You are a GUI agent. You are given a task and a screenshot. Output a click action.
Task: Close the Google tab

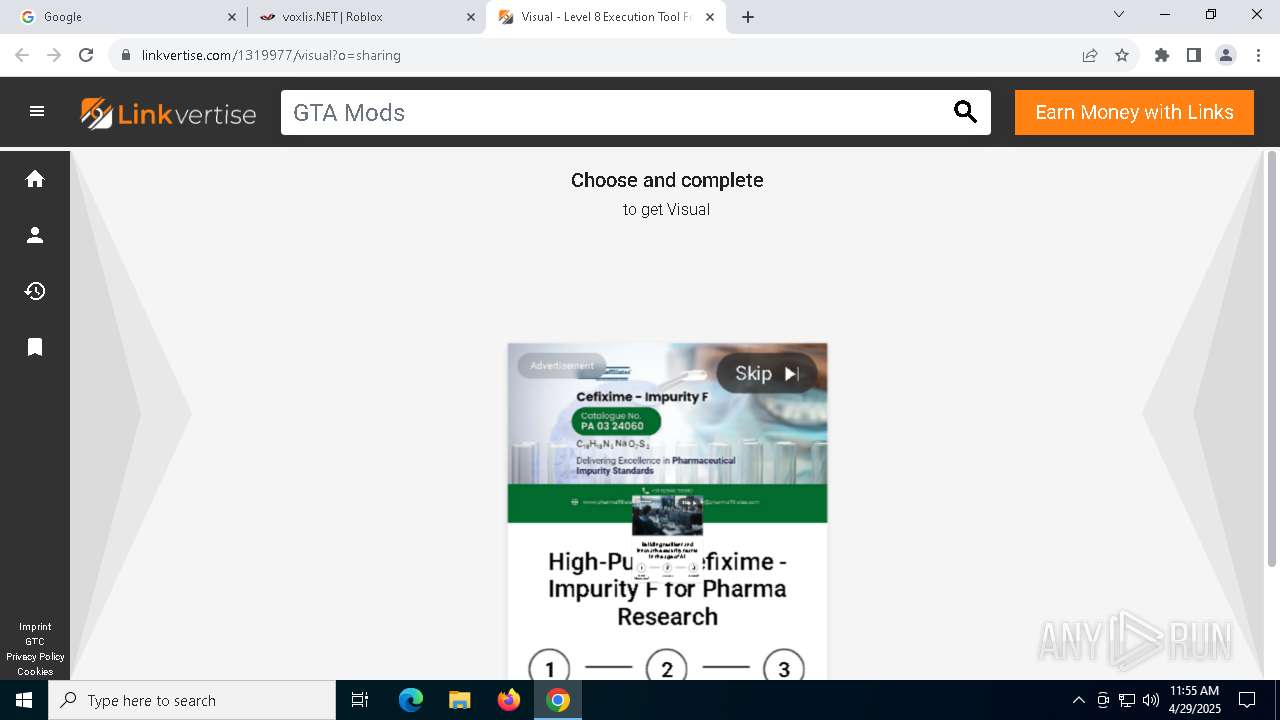[x=232, y=17]
